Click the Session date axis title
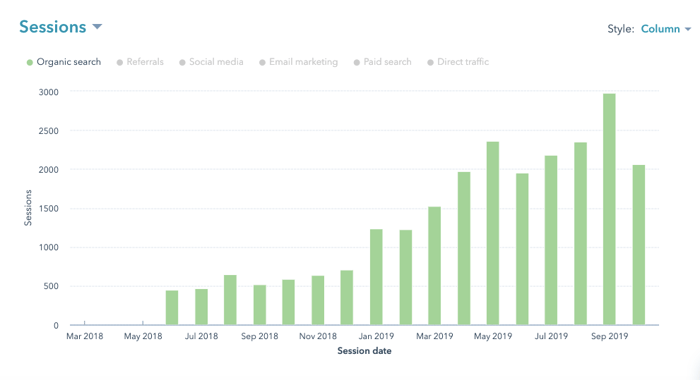The width and height of the screenshot is (700, 380). [x=364, y=351]
